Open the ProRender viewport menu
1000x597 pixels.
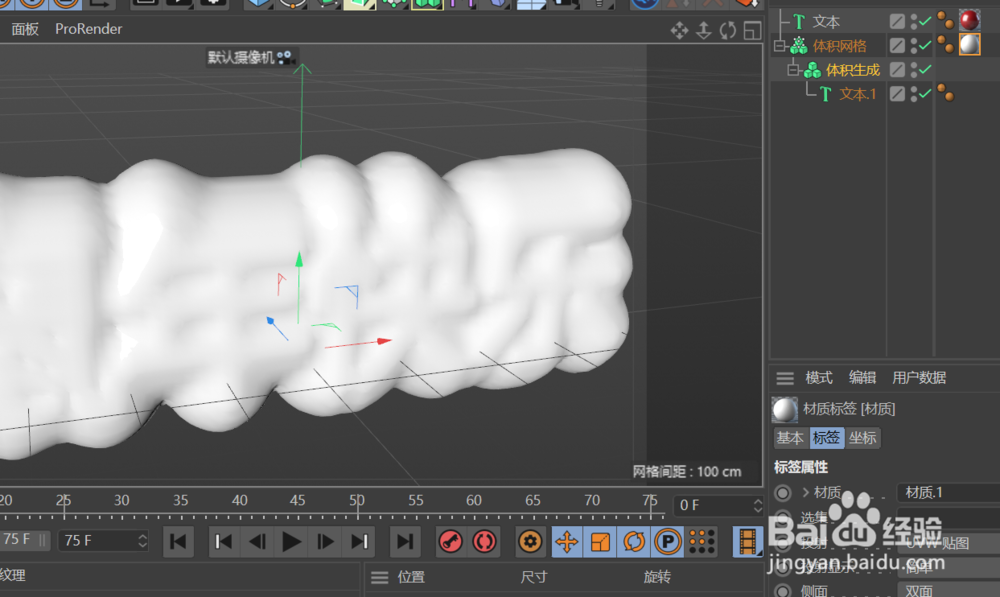pos(89,29)
